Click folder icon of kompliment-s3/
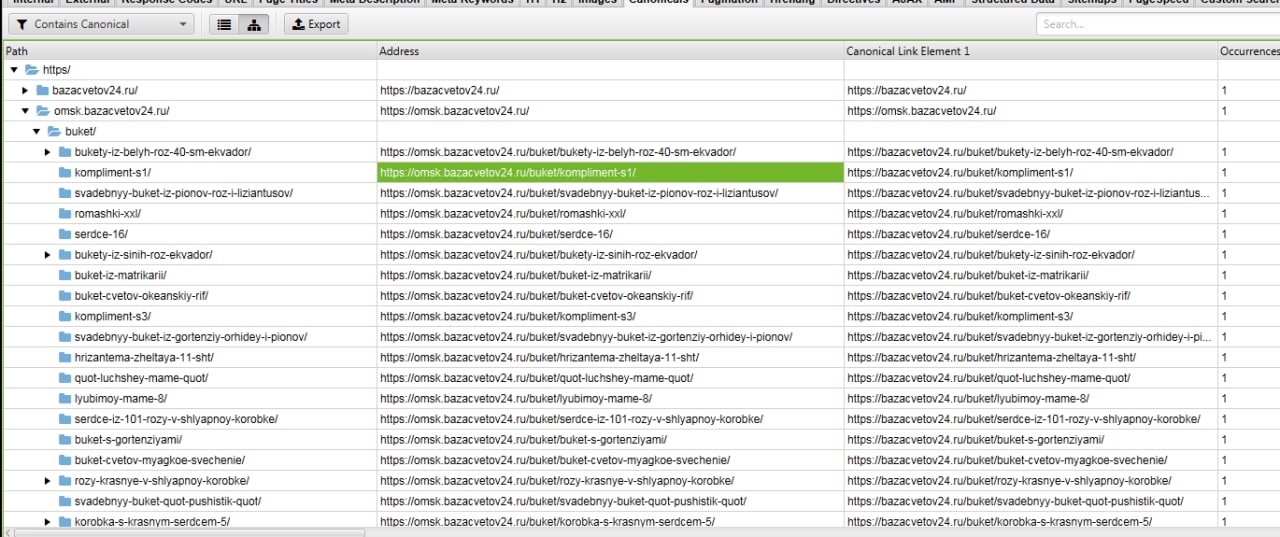Viewport: 1280px width, 537px height. (65, 316)
